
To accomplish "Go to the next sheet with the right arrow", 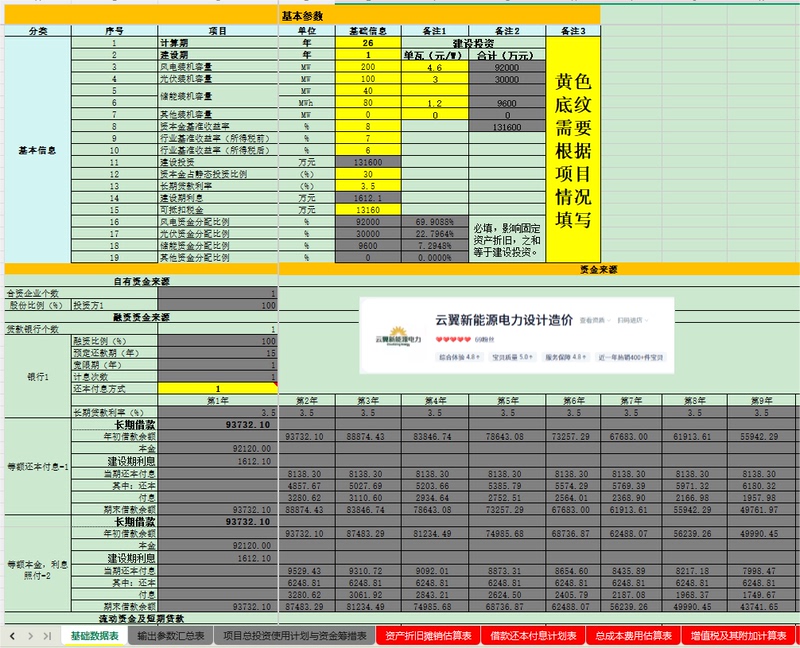I will [31, 636].
